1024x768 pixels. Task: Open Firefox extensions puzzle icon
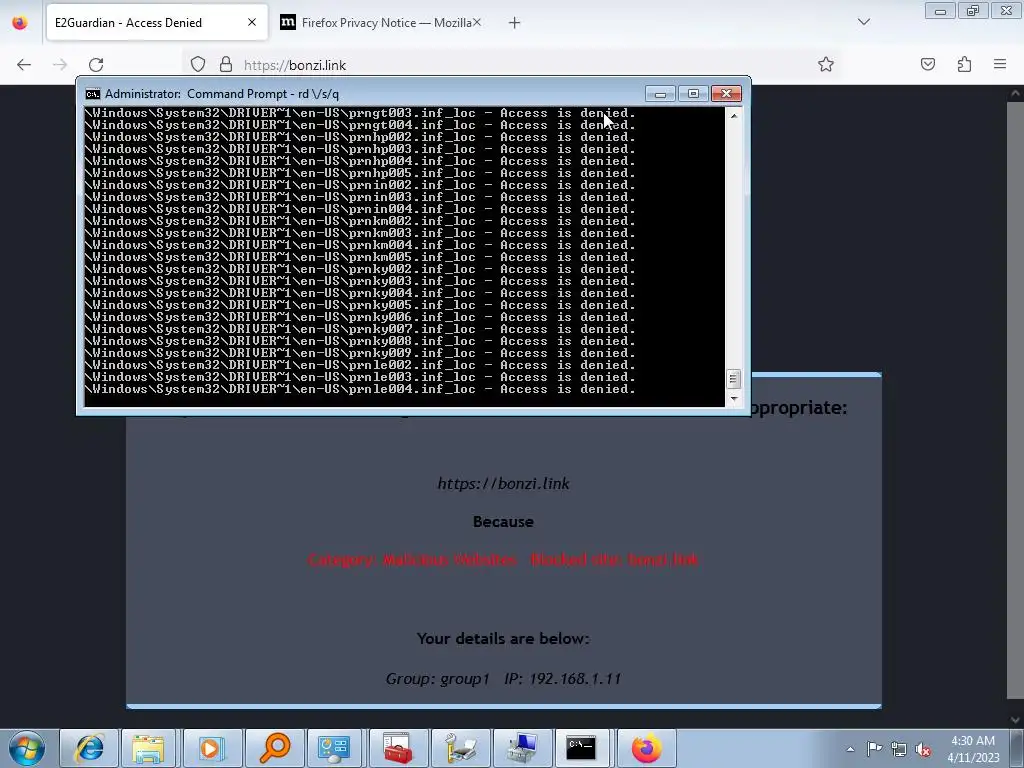964,64
